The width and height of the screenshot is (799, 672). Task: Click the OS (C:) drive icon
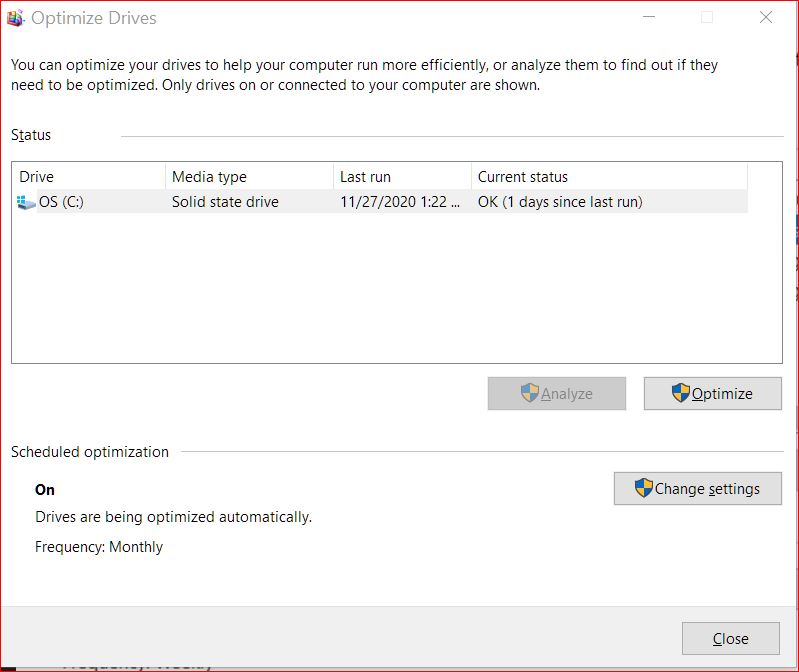tap(26, 202)
